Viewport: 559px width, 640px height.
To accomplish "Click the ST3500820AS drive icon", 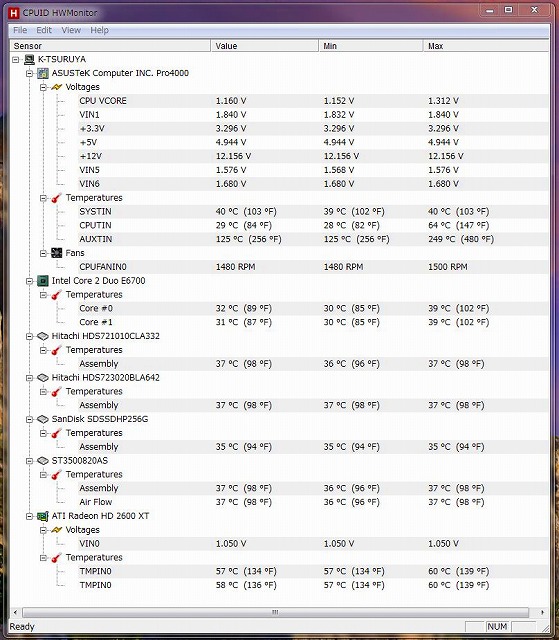I will [x=43, y=461].
